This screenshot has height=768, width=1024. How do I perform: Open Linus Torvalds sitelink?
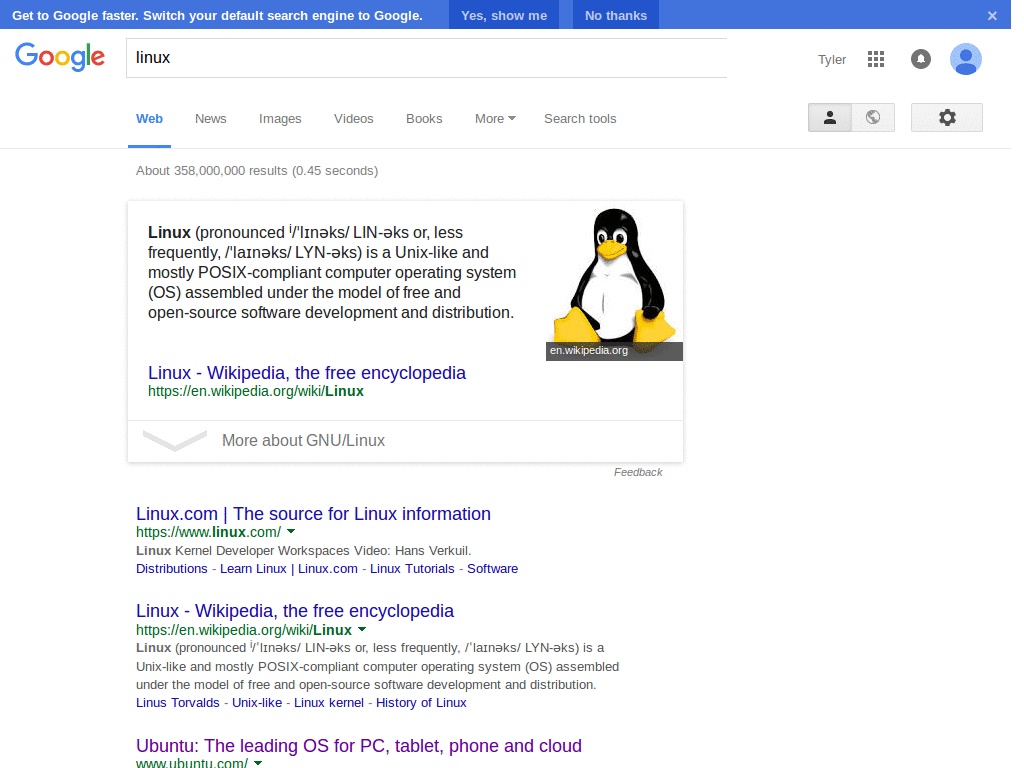click(x=178, y=703)
